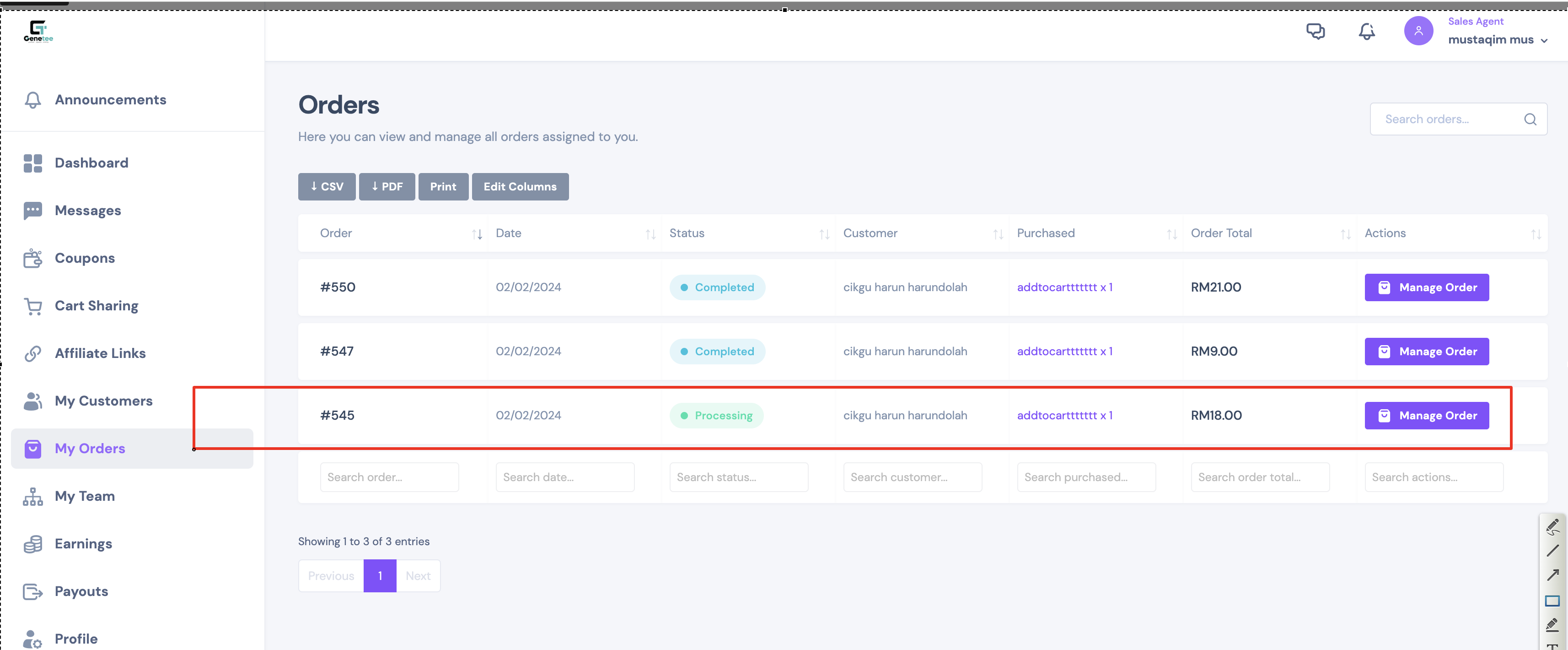
Task: Download orders as PDF
Action: [387, 186]
